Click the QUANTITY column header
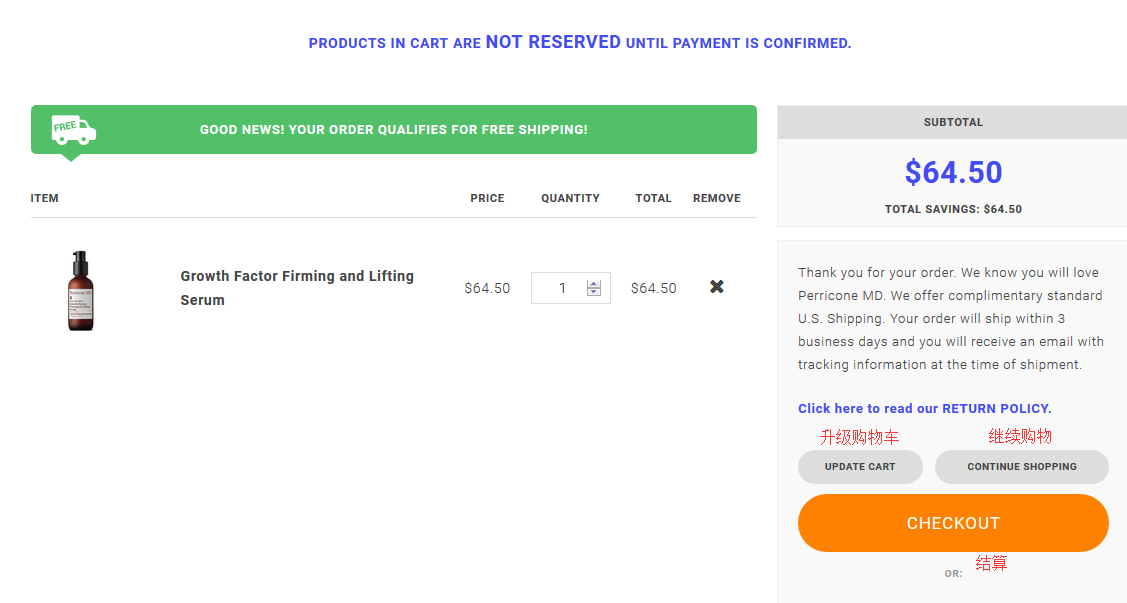This screenshot has width=1127, height=603. [x=570, y=198]
